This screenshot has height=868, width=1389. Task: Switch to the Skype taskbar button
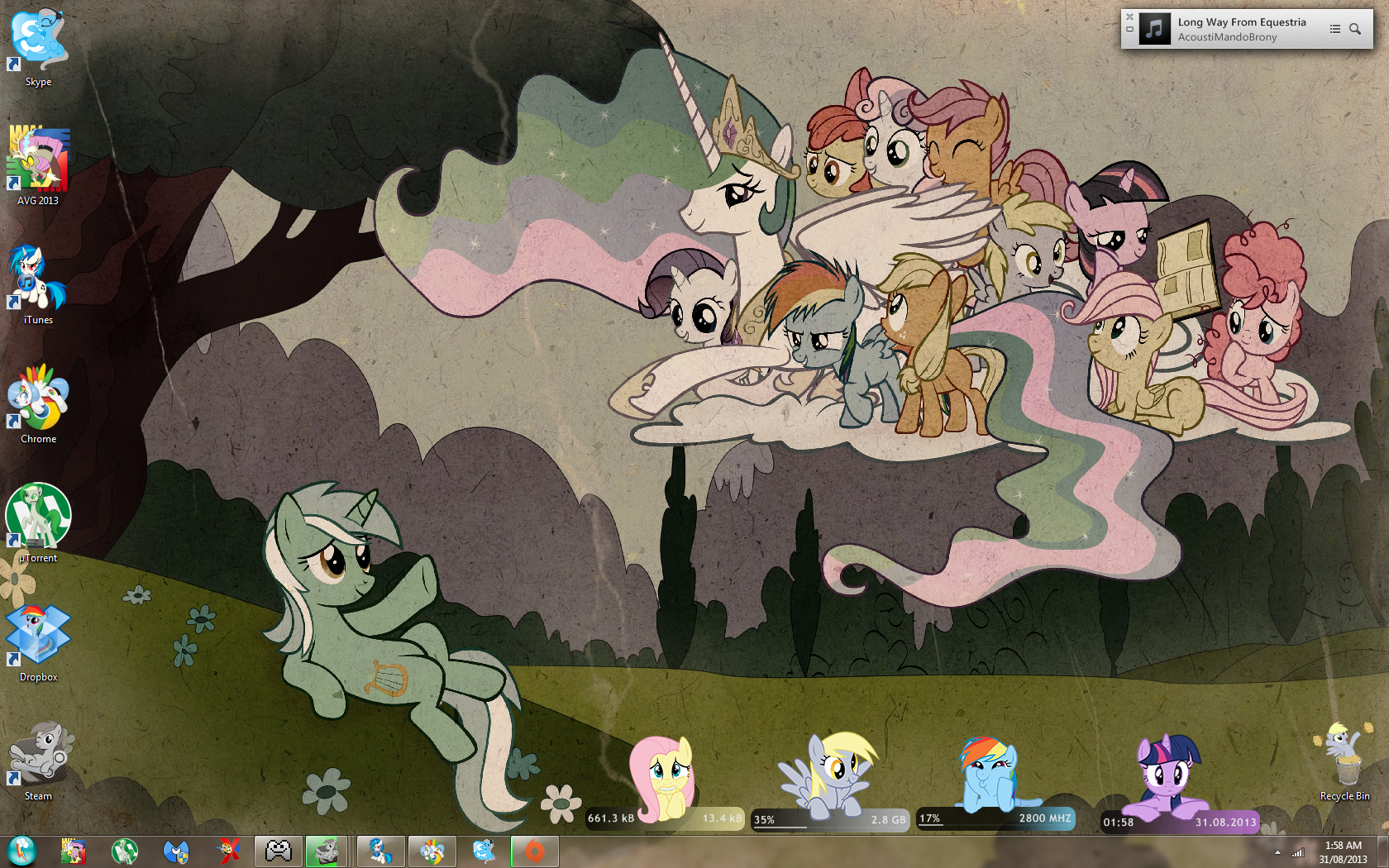click(484, 851)
